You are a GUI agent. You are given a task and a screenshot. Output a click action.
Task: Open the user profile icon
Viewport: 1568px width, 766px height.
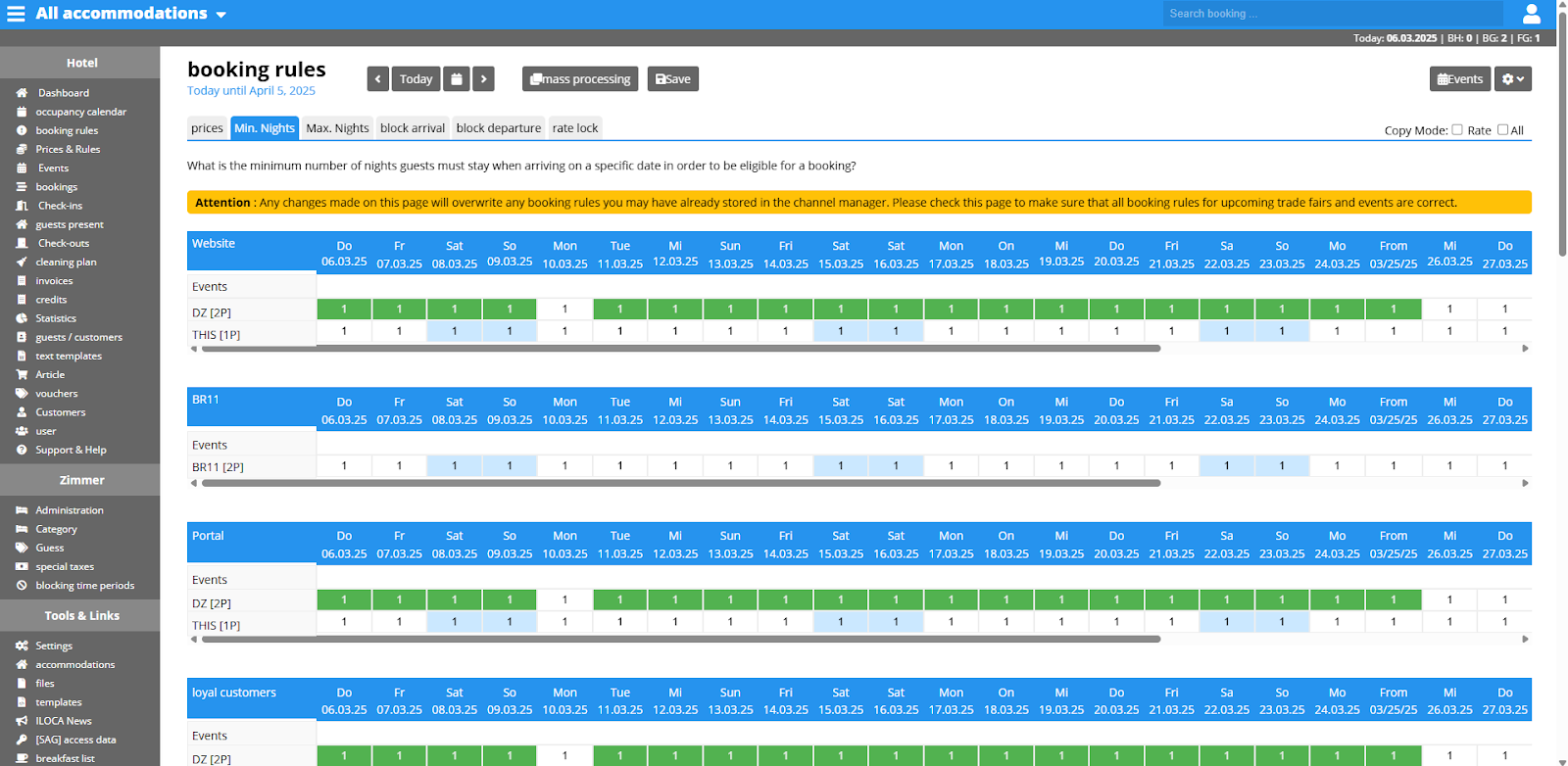(x=1532, y=14)
